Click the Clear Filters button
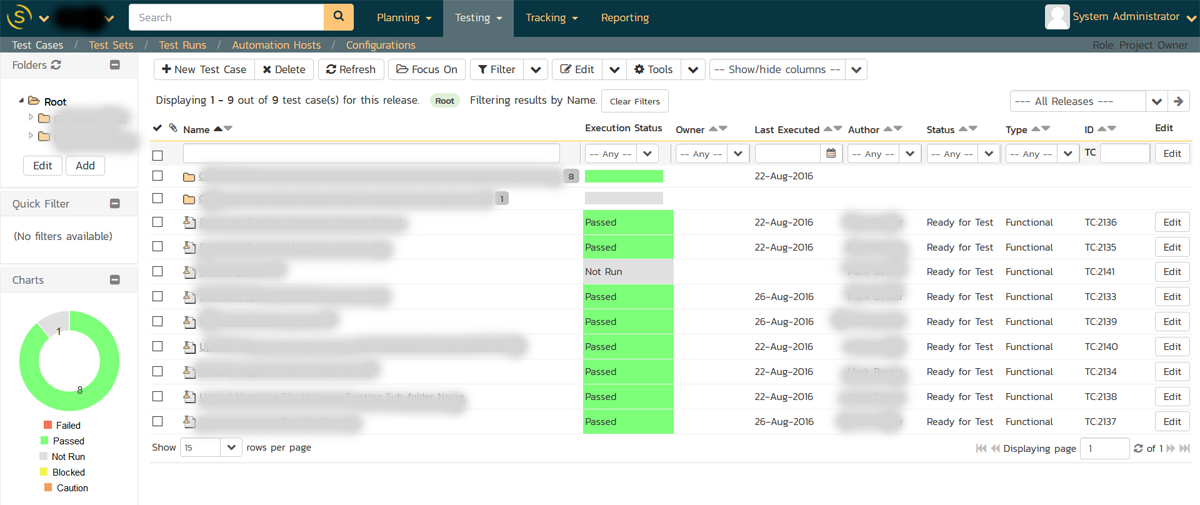 634,102
